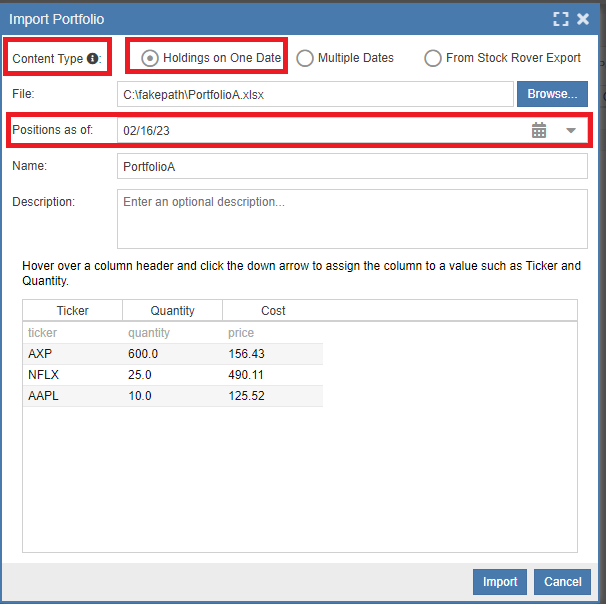Click the Ticker column header
This screenshot has width=606, height=604.
coord(72,311)
